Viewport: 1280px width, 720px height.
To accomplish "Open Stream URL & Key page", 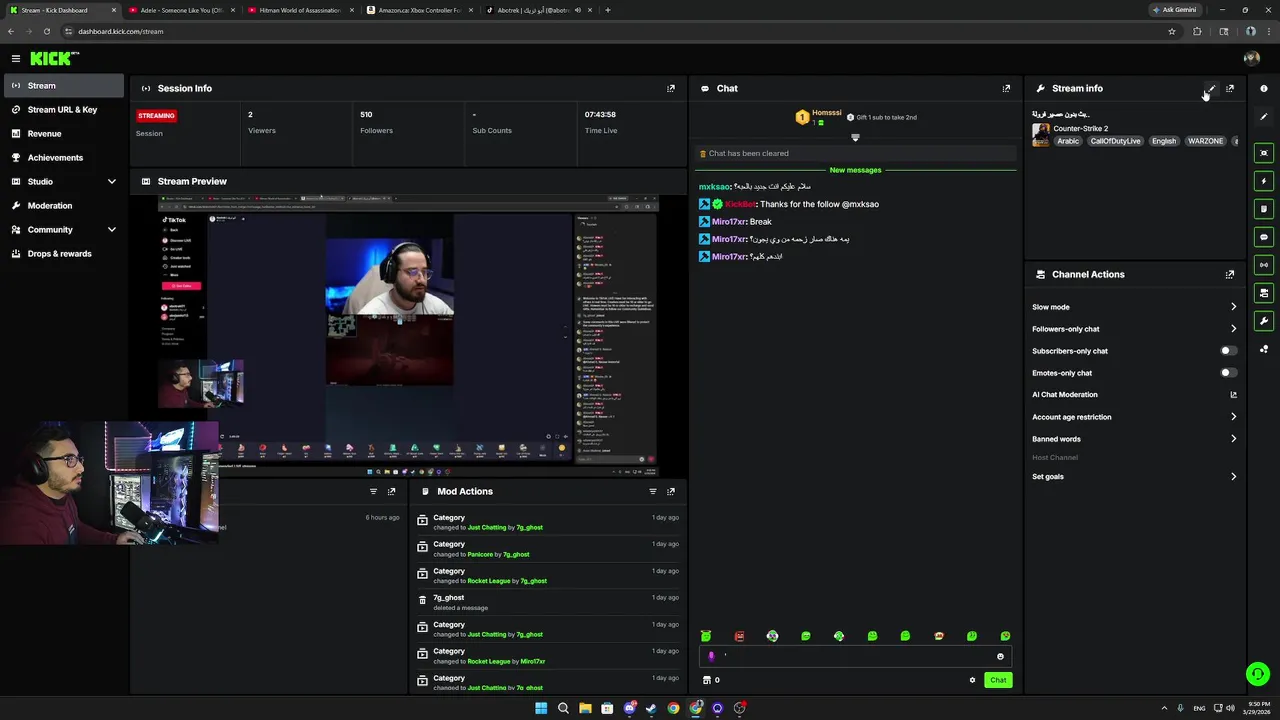I will click(64, 110).
